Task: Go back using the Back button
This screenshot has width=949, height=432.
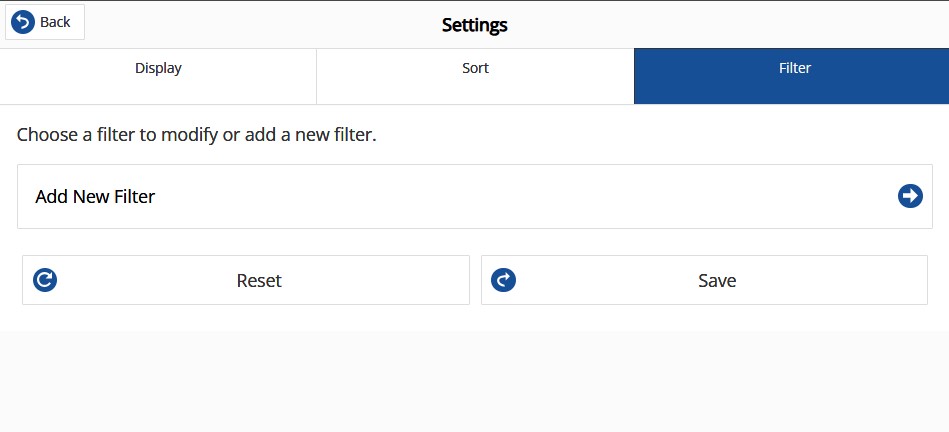Action: 45,22
